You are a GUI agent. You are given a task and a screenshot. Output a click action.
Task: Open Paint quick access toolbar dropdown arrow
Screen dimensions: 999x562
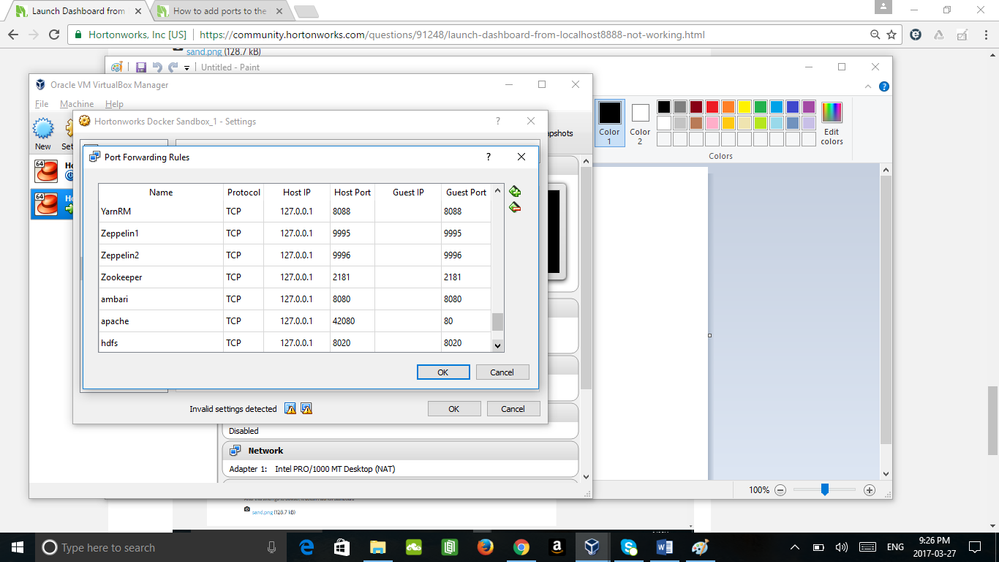point(187,68)
